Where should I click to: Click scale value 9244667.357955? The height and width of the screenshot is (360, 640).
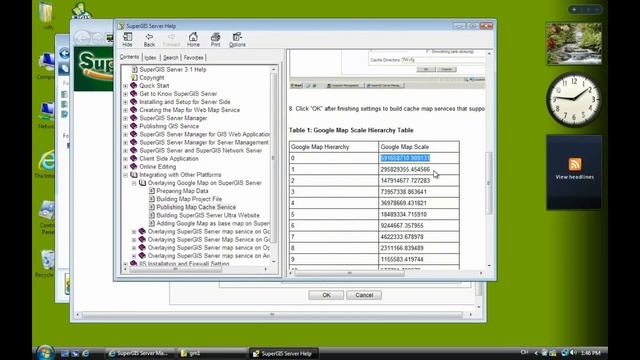point(402,226)
